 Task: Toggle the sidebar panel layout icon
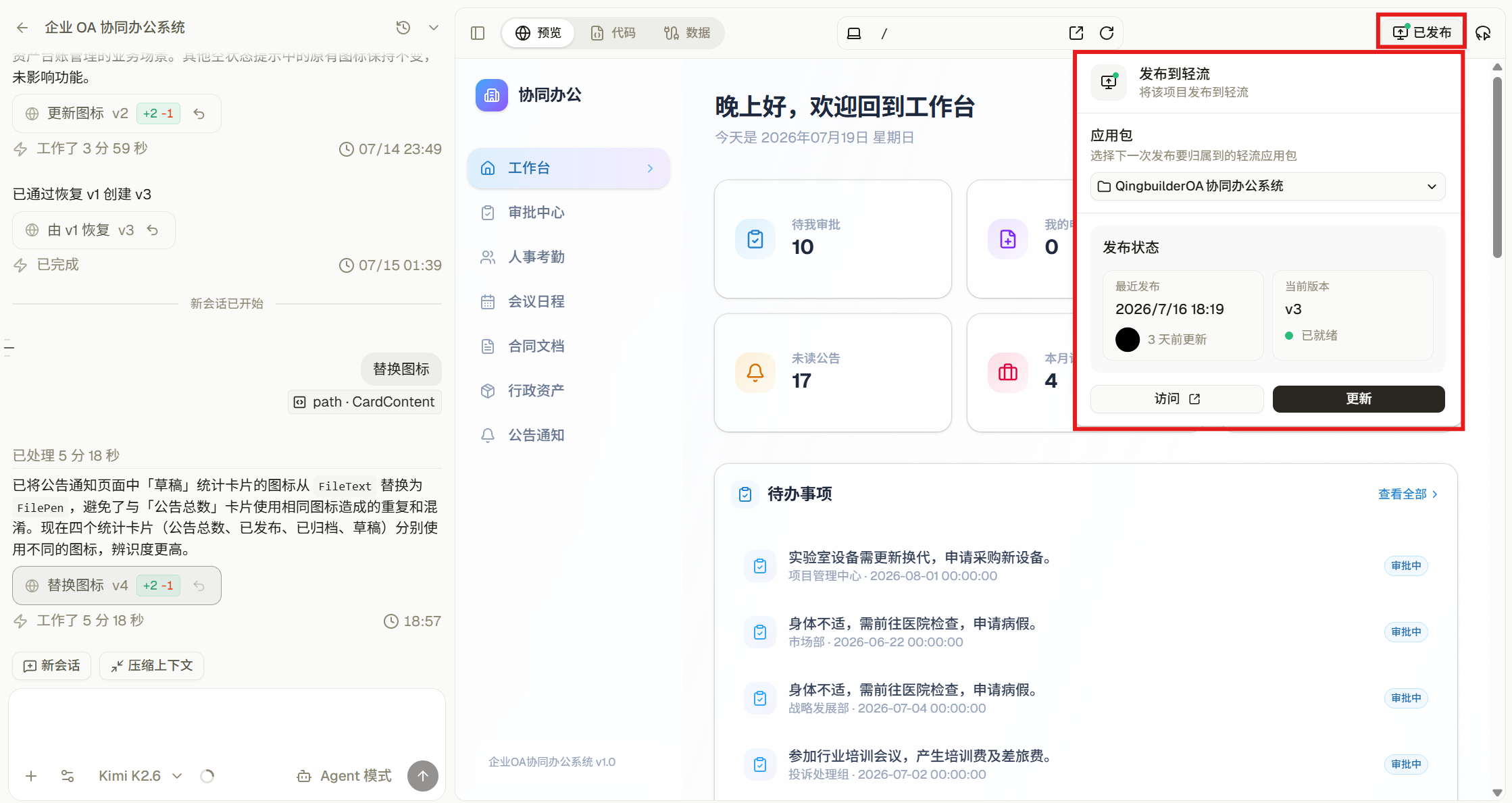coord(478,33)
